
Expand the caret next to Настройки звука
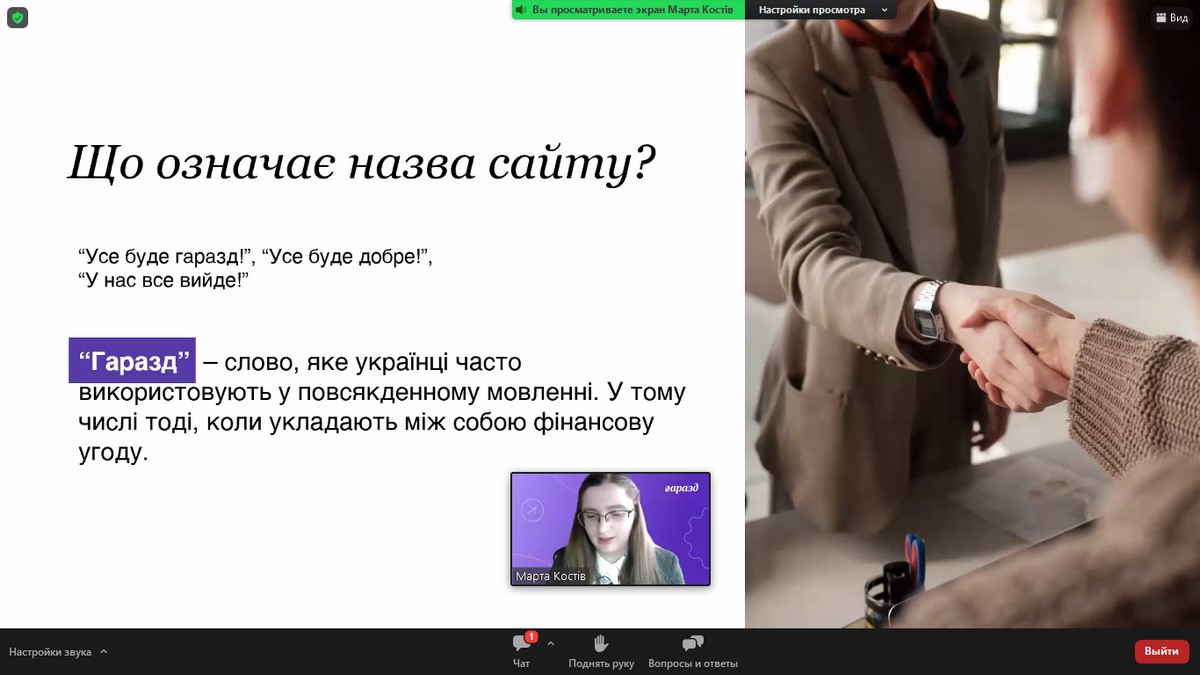tap(104, 652)
